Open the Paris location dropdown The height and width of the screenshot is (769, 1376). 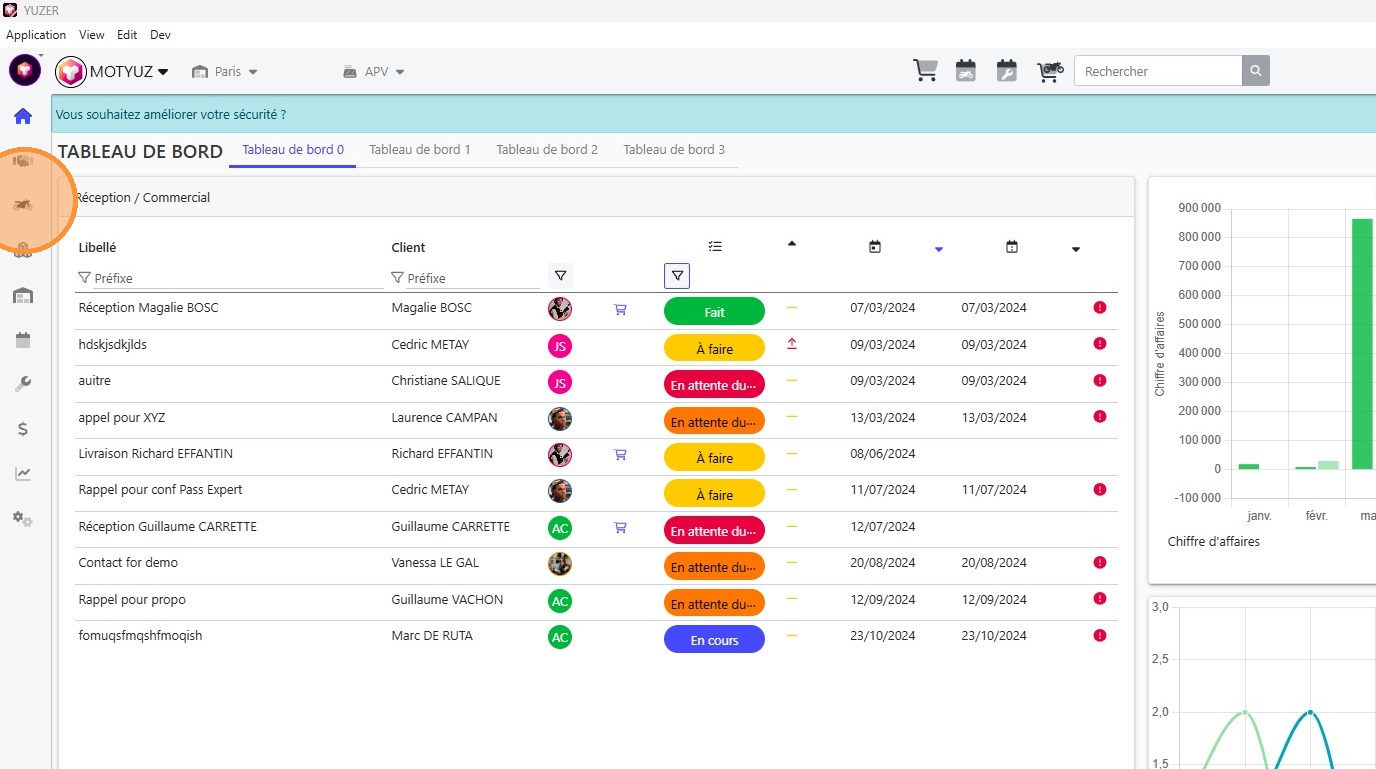tap(226, 72)
